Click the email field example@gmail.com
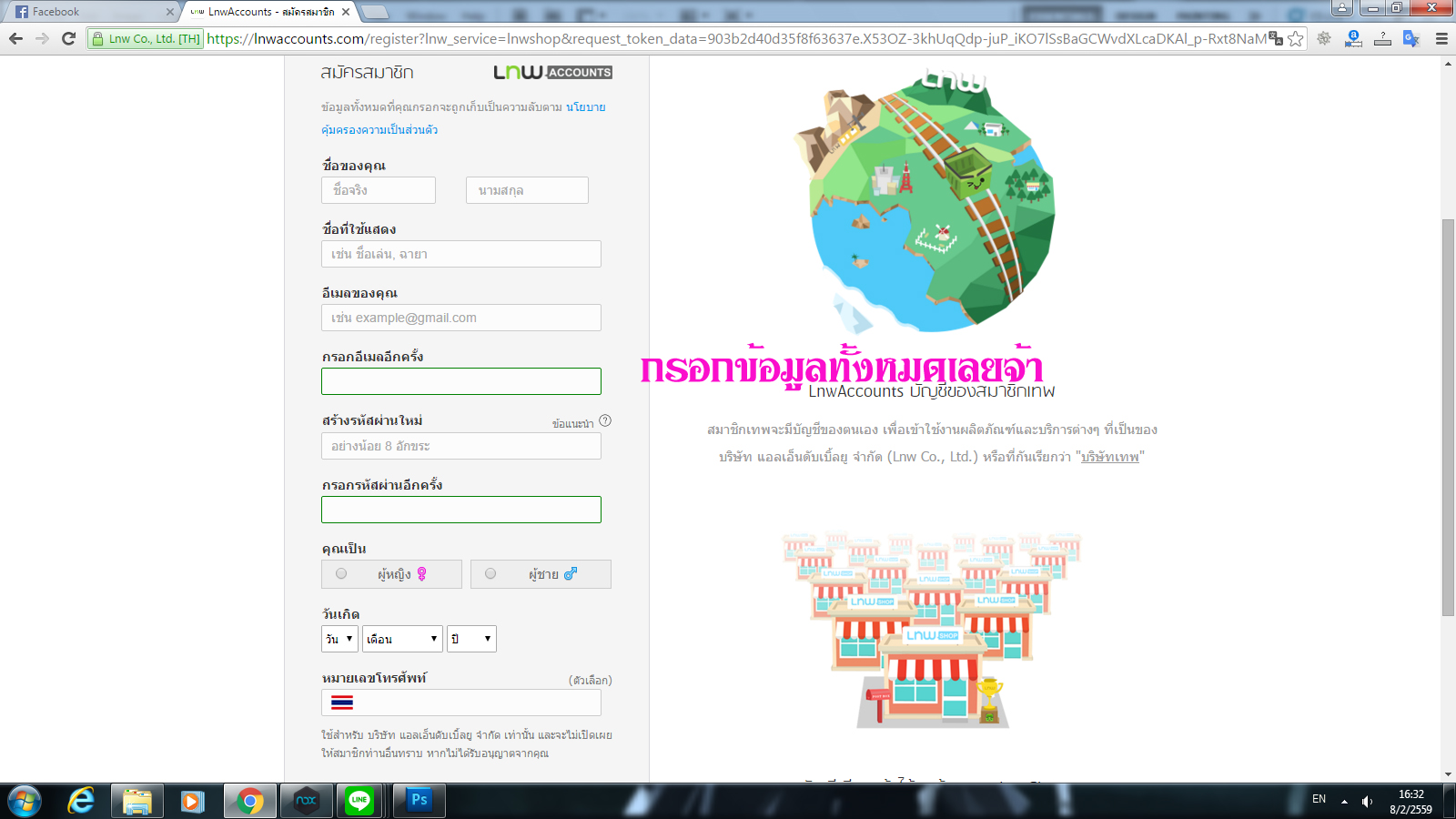This screenshot has width=1456, height=819. (461, 318)
